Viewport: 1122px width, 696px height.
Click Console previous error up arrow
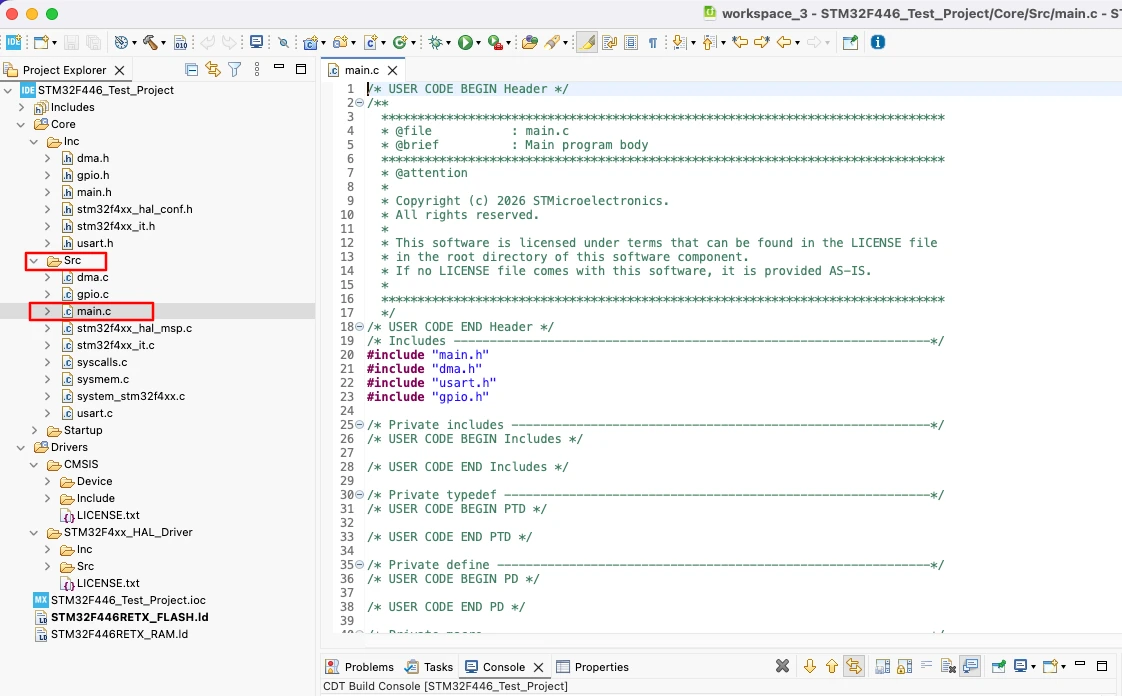(831, 666)
